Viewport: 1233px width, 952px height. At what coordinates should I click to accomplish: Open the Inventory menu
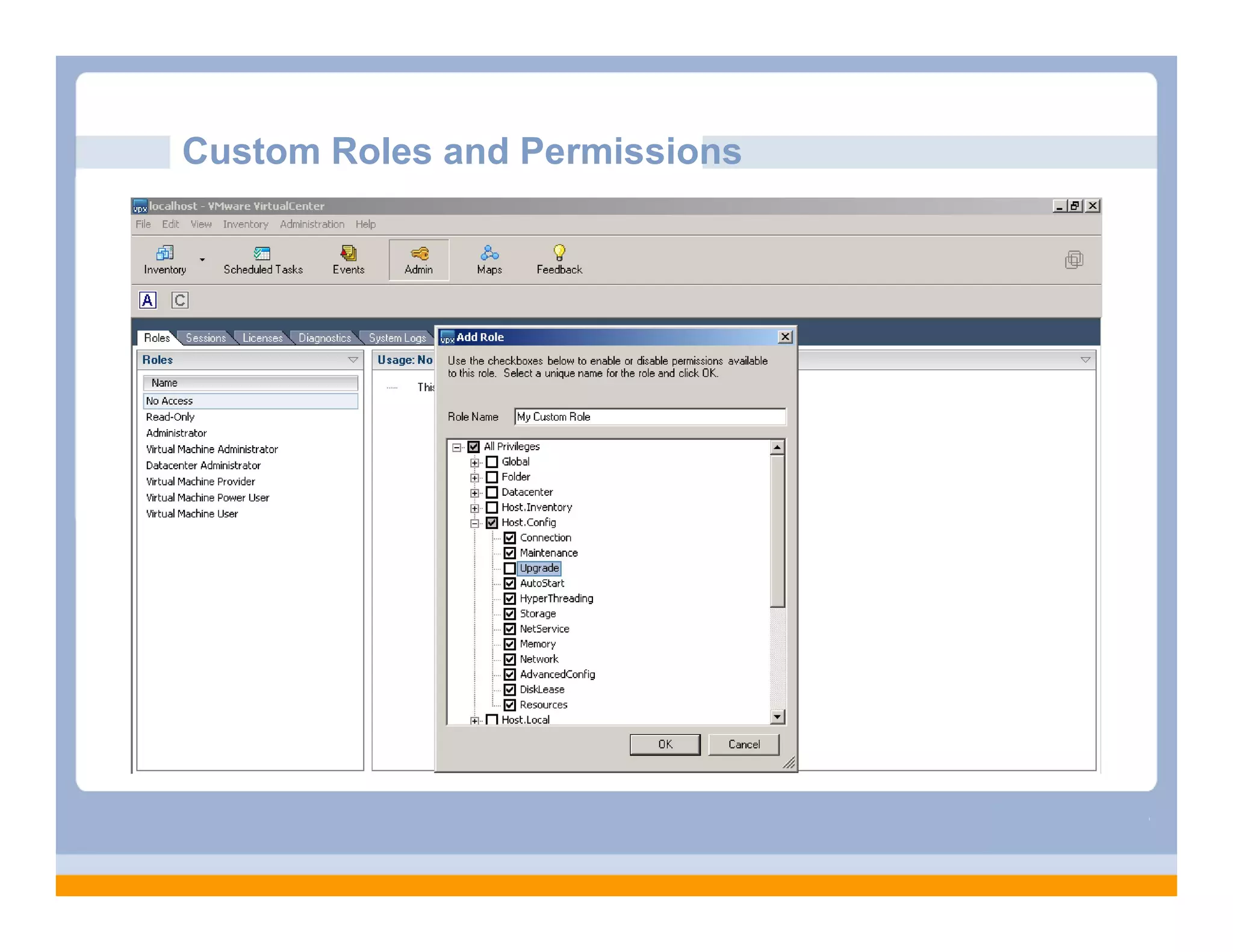pyautogui.click(x=246, y=224)
